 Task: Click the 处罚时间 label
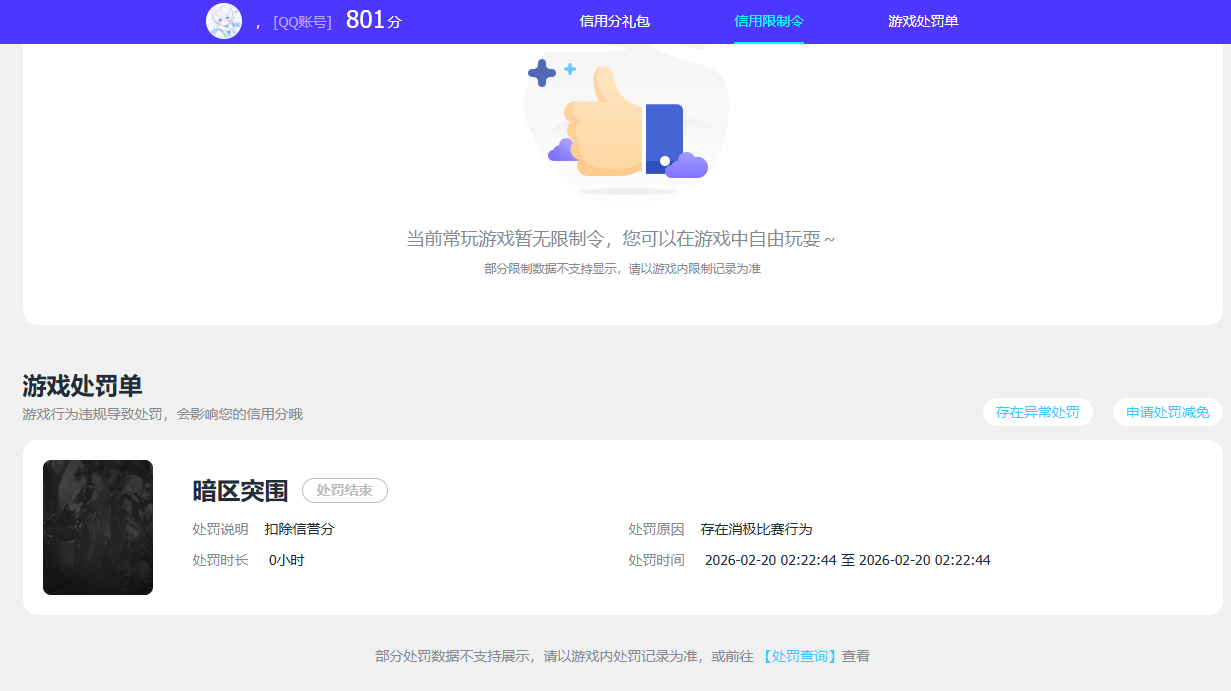(x=657, y=560)
